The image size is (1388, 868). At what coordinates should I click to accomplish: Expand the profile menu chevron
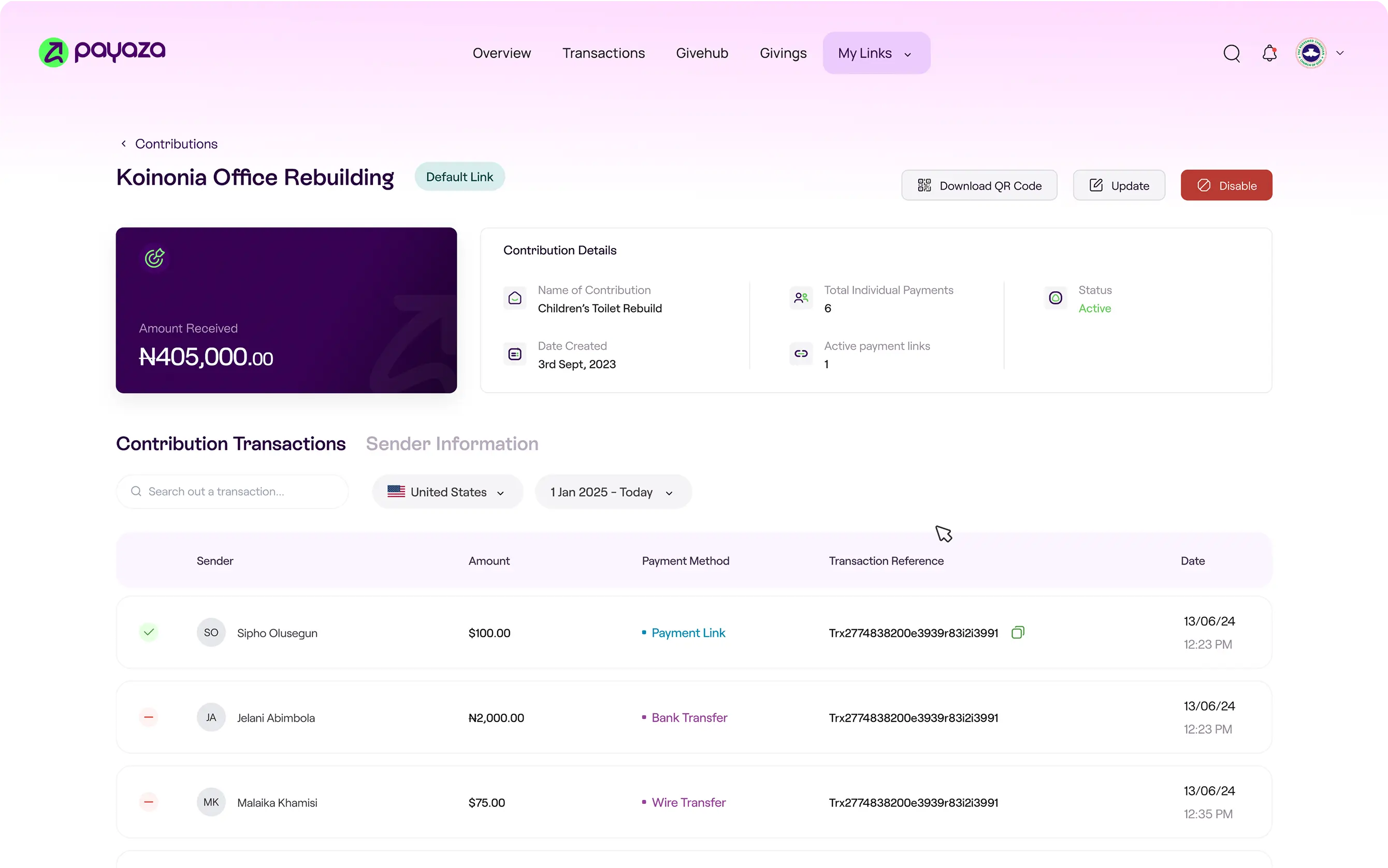[x=1340, y=53]
